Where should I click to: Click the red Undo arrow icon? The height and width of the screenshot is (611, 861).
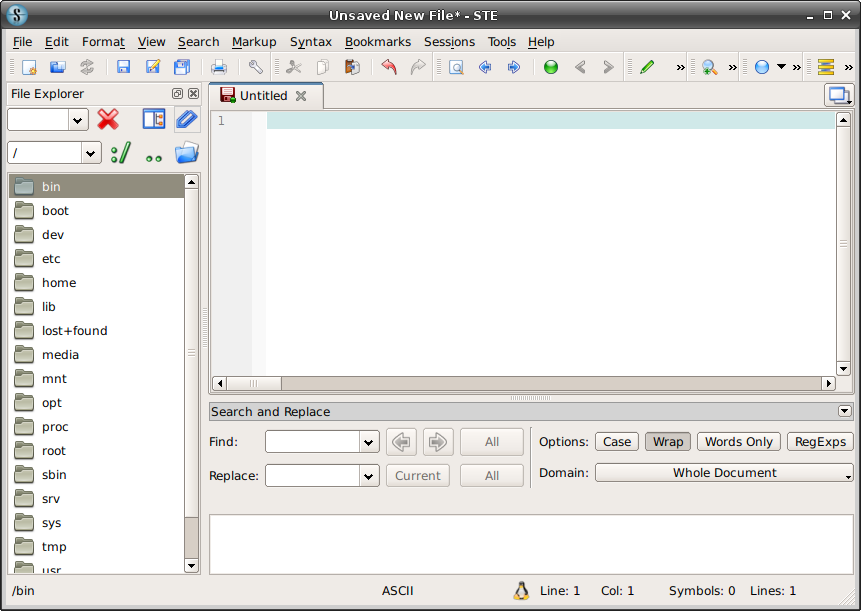coord(389,67)
